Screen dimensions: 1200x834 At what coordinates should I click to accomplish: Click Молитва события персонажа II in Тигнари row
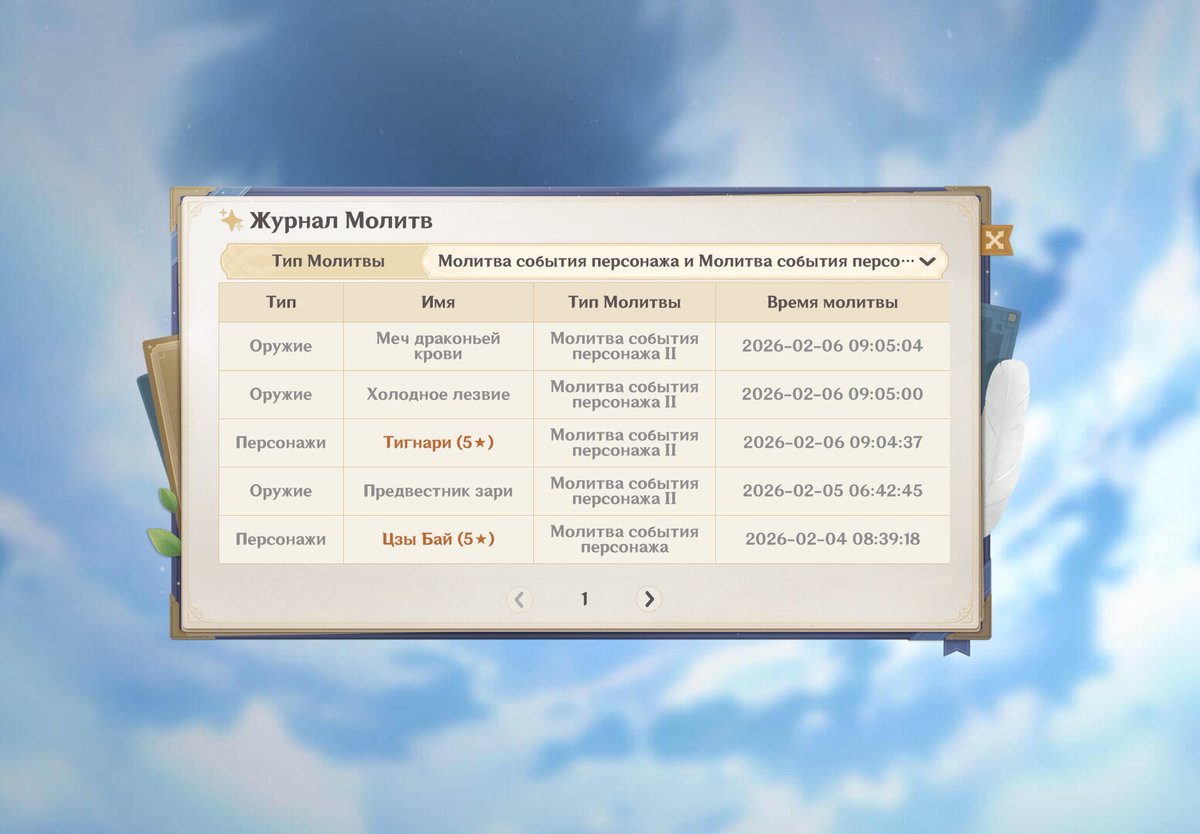(x=624, y=442)
